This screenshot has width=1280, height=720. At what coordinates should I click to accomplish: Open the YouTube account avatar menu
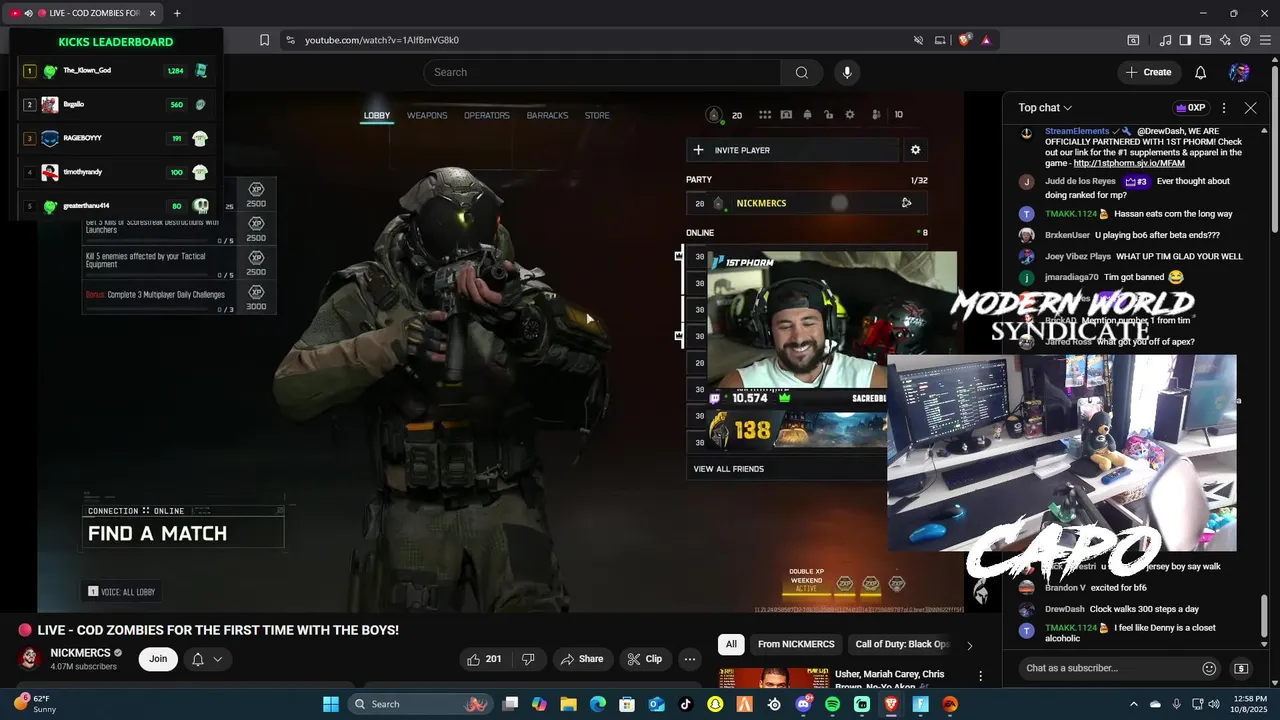tap(1239, 72)
